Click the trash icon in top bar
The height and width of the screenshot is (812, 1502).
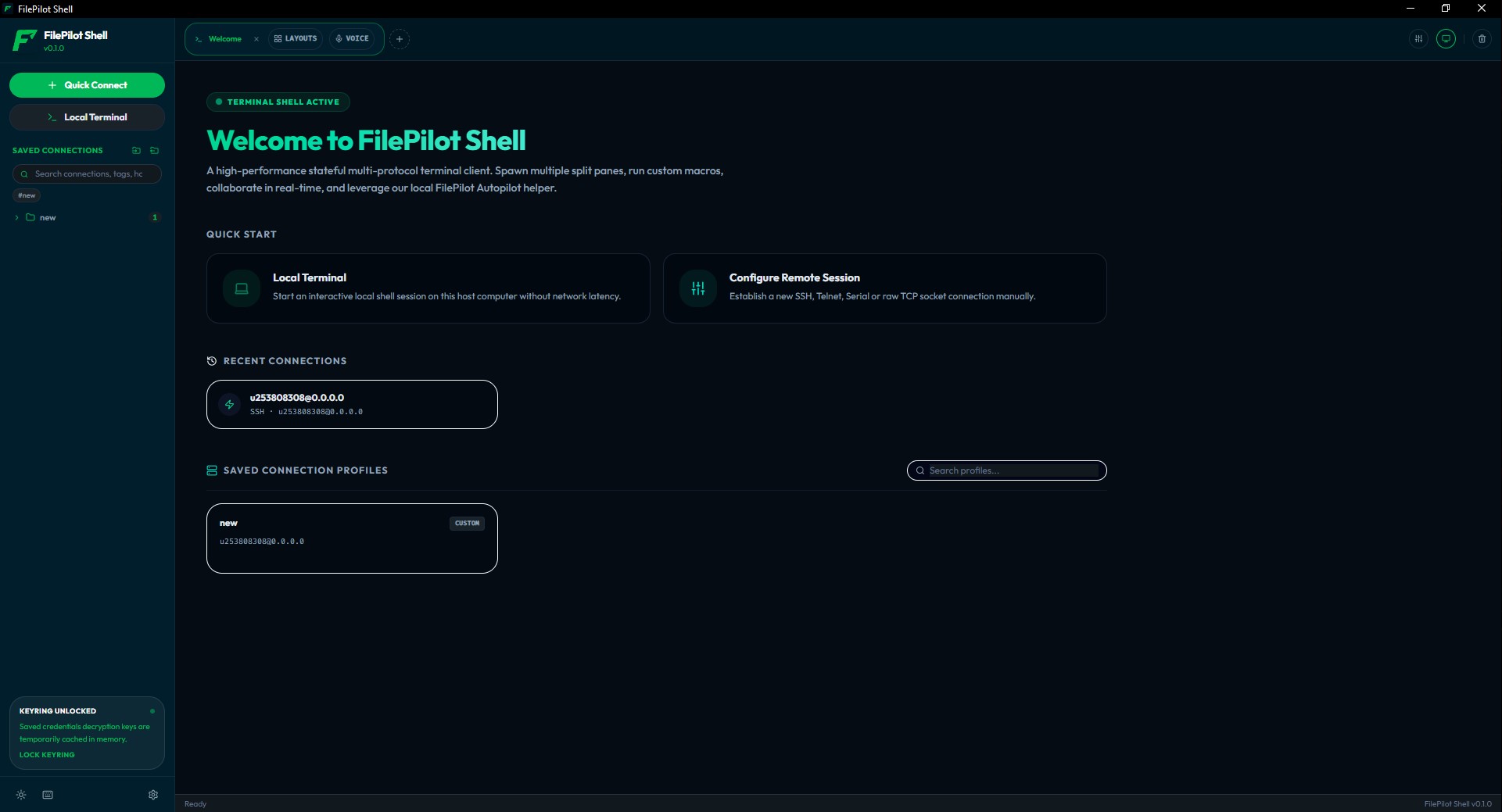coord(1482,38)
